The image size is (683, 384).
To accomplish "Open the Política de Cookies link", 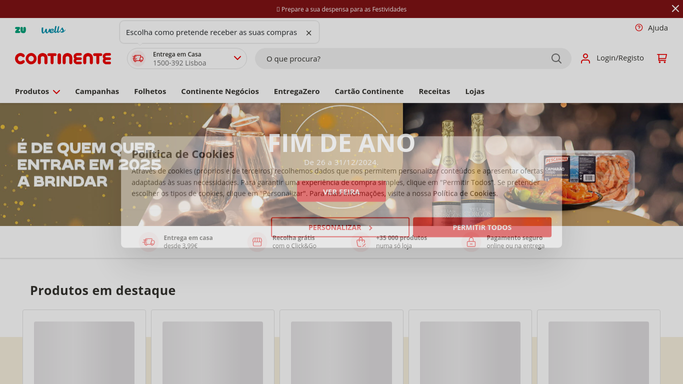I will pos(464,193).
